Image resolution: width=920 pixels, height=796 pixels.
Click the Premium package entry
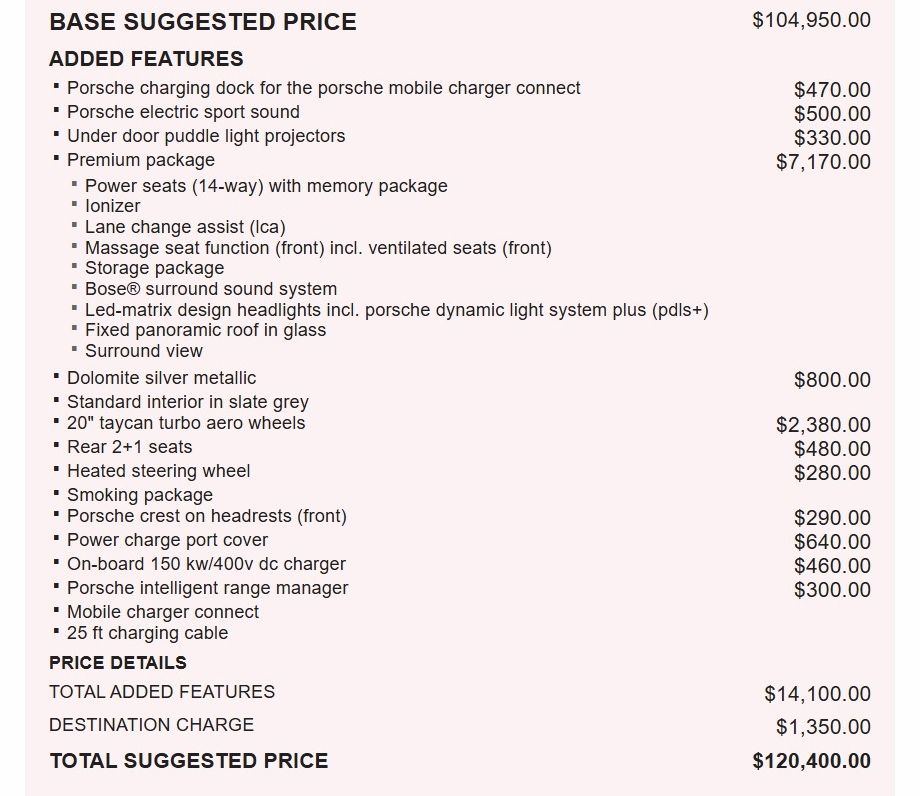point(141,160)
